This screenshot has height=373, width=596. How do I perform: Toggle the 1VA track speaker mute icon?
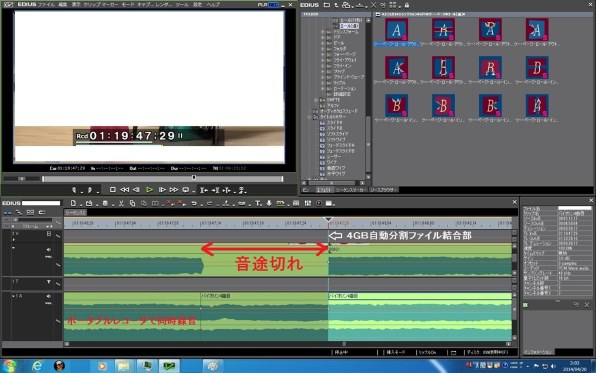48,250
